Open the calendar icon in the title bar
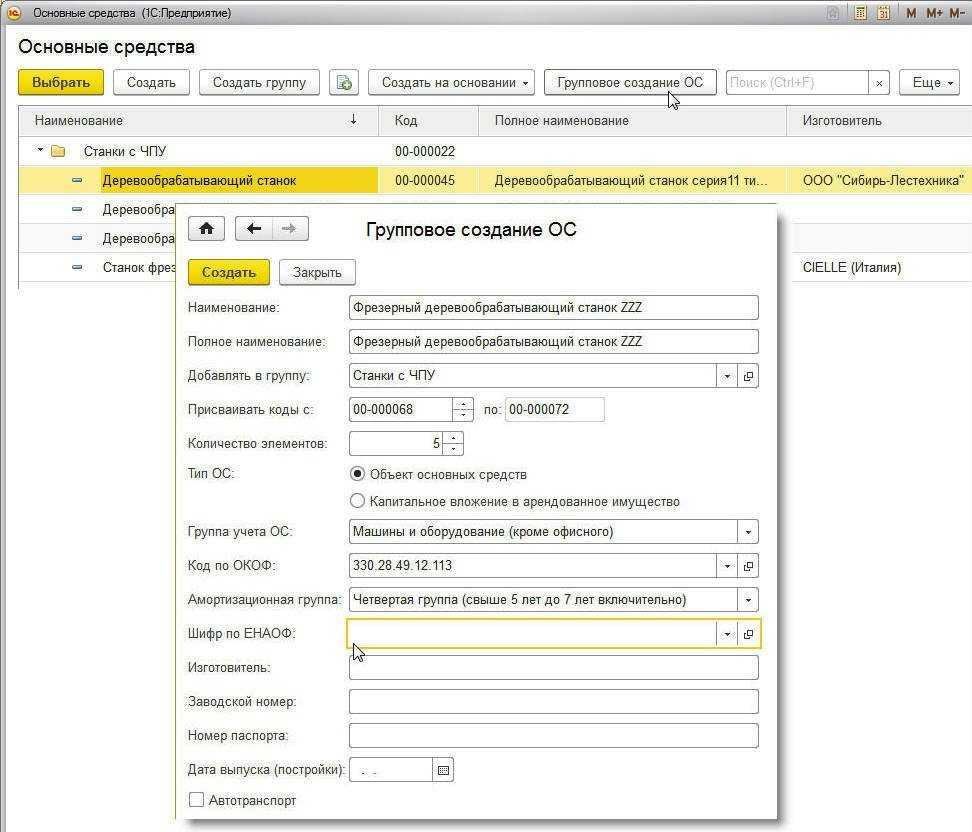972x832 pixels. click(x=883, y=13)
